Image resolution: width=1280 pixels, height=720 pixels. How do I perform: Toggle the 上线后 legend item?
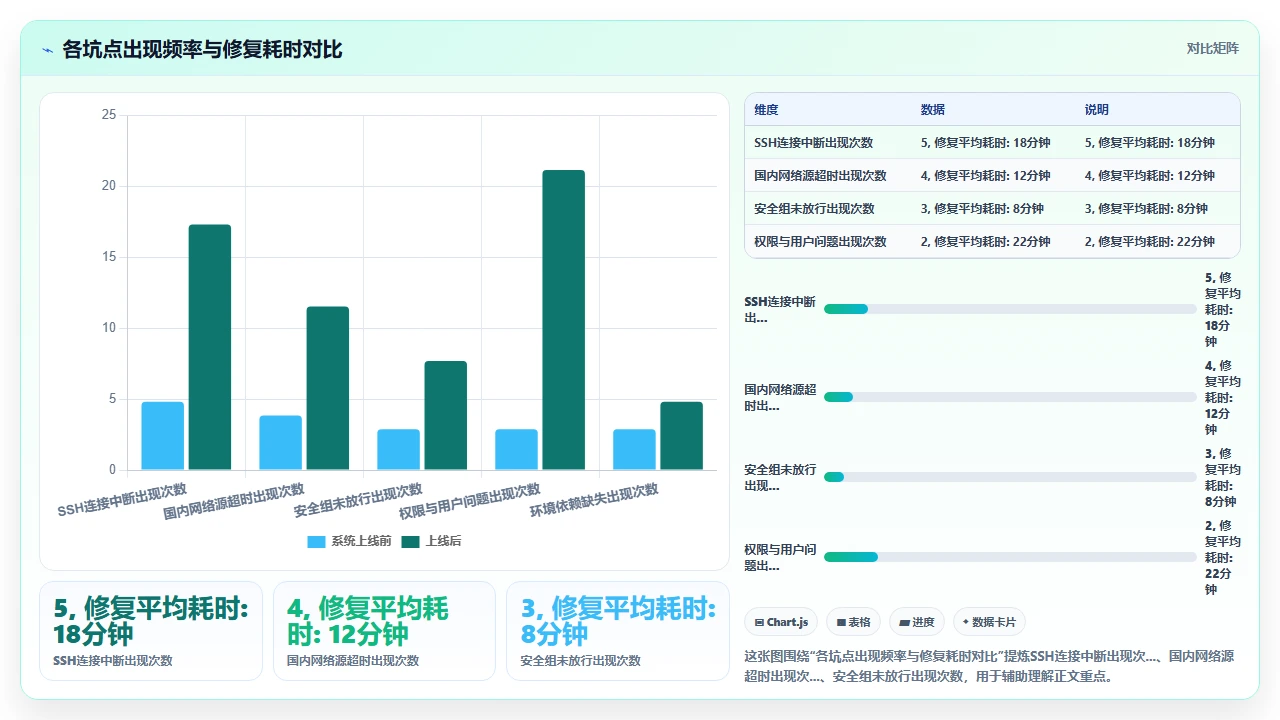pos(431,541)
